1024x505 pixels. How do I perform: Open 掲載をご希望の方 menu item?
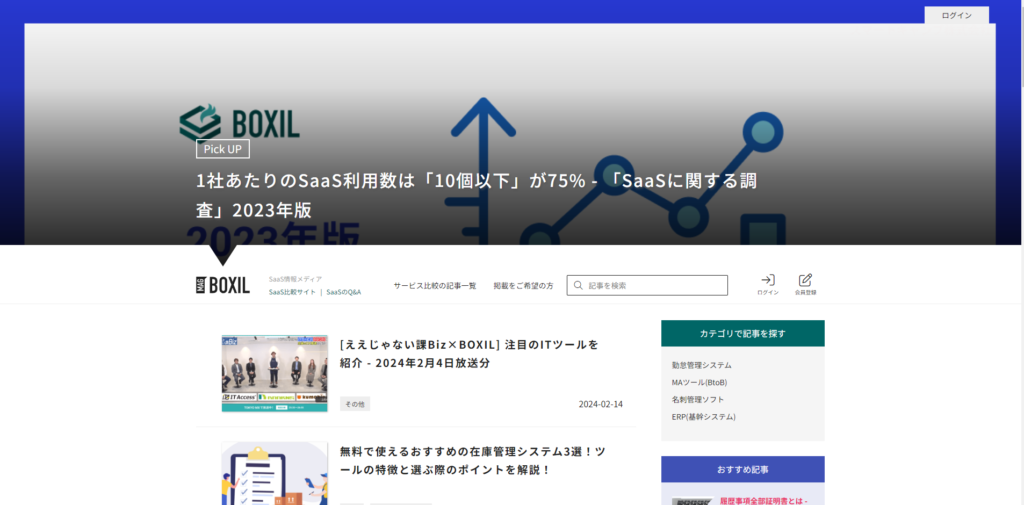pos(522,286)
